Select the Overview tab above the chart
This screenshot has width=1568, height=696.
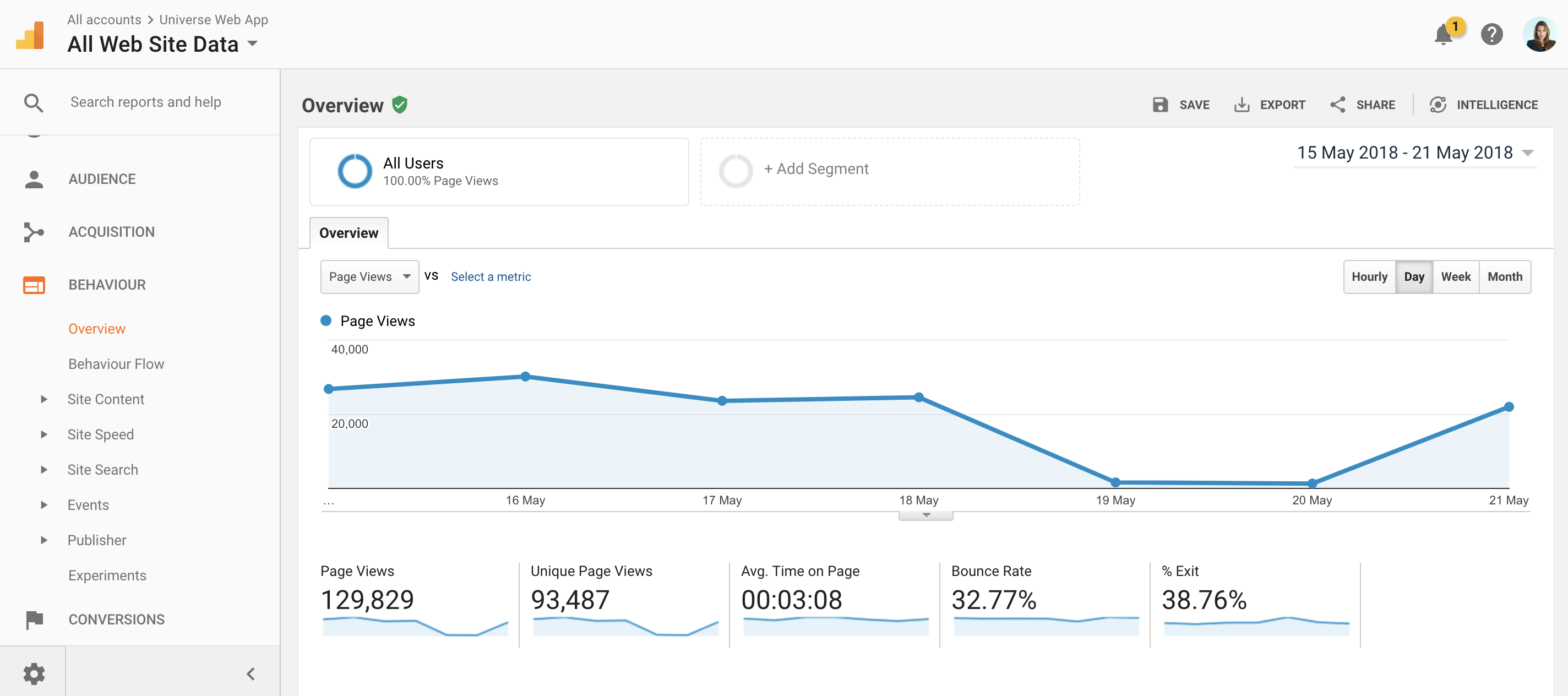pos(349,233)
